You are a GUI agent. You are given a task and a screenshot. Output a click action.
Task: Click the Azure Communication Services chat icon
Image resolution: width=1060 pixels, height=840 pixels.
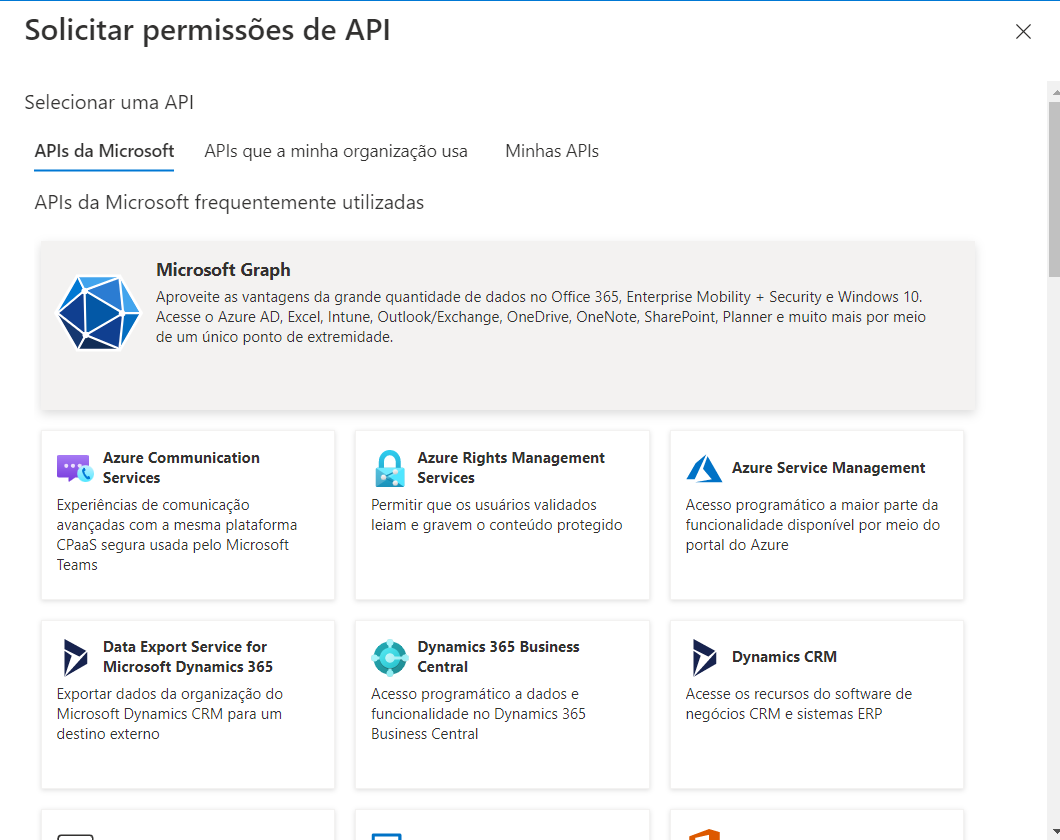(74, 468)
